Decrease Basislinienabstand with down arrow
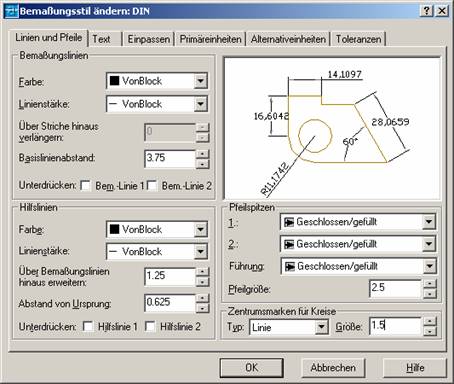The width and height of the screenshot is (454, 384). (x=202, y=163)
